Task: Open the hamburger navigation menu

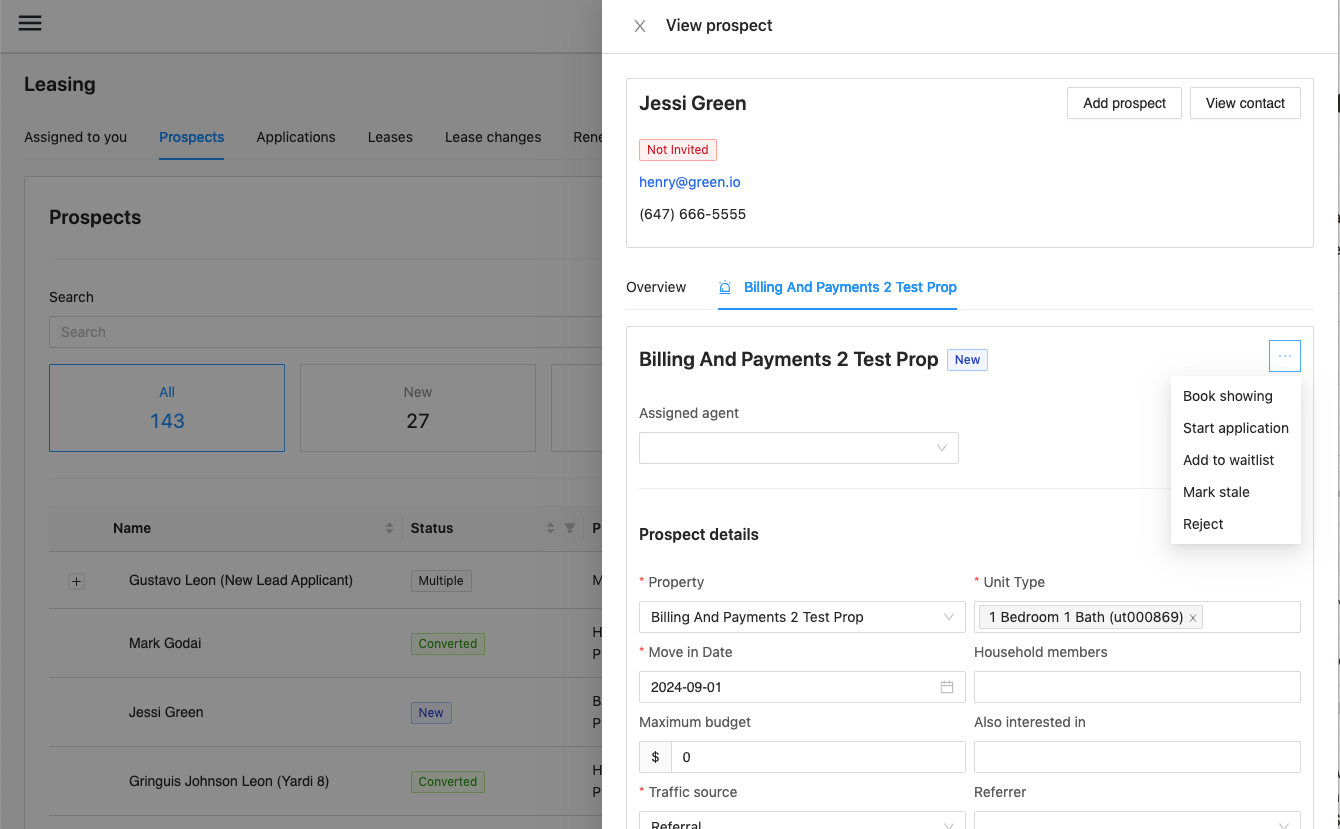Action: [30, 23]
